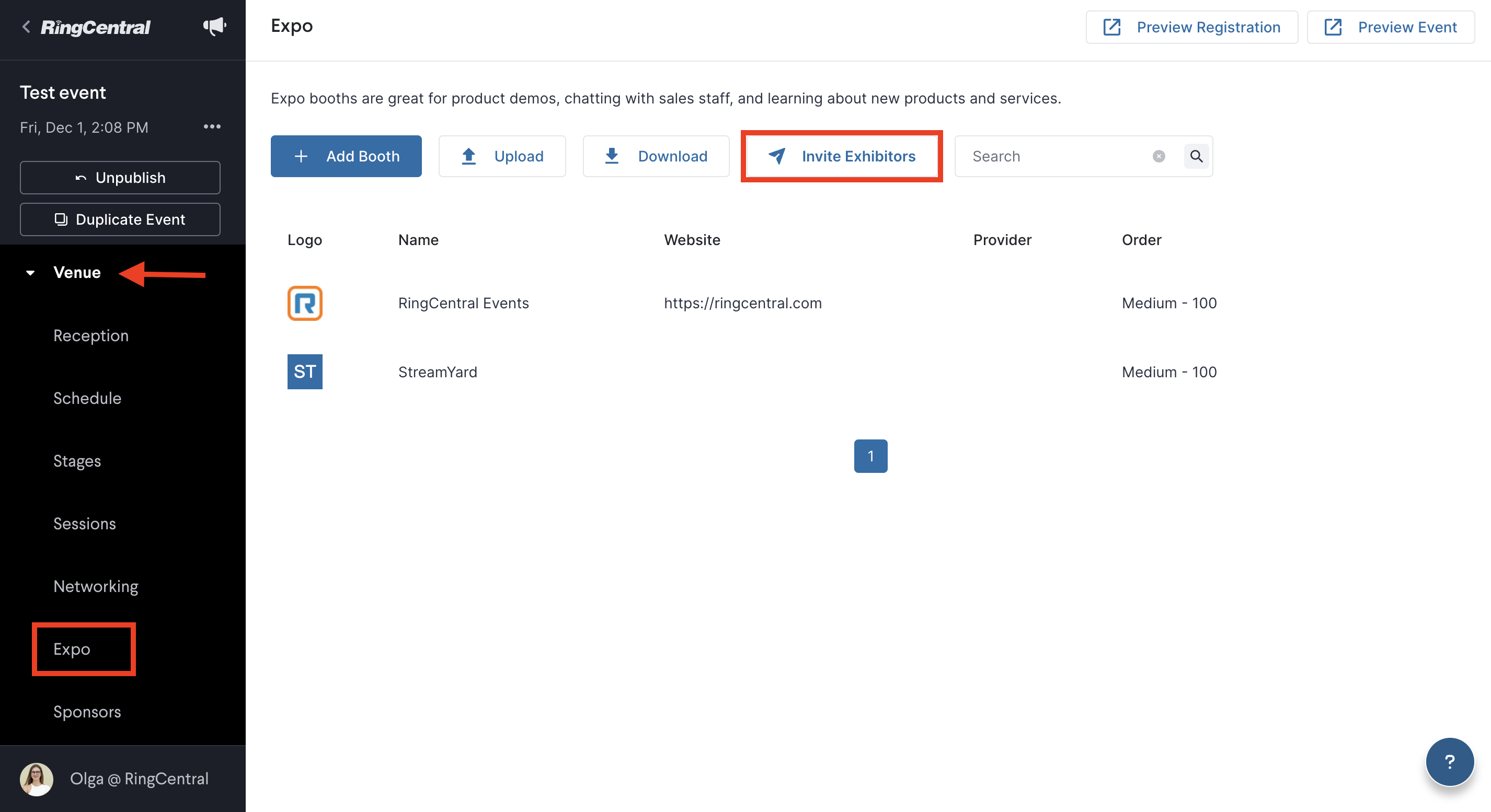This screenshot has width=1491, height=812.
Task: Select Expo in the sidebar
Action: click(x=72, y=649)
